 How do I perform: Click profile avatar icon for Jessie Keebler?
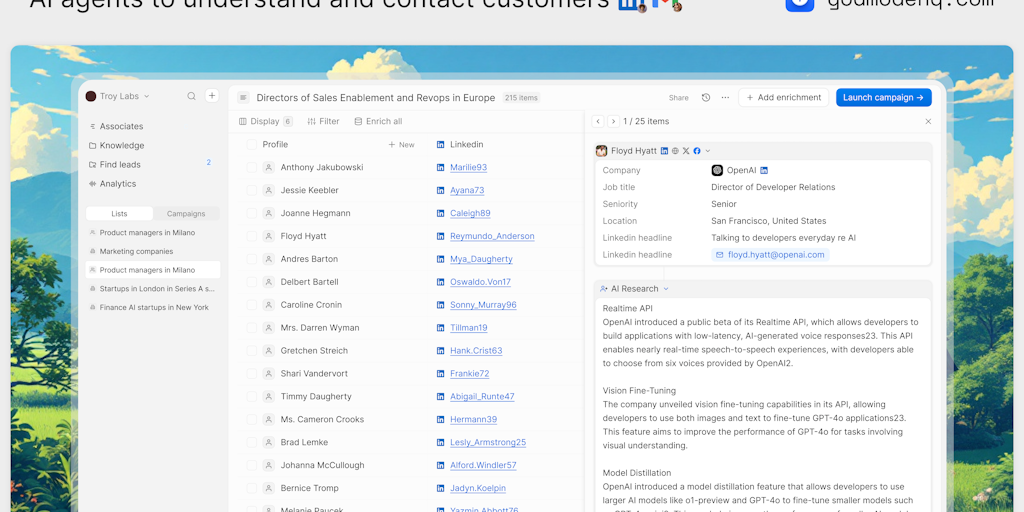[x=268, y=190]
